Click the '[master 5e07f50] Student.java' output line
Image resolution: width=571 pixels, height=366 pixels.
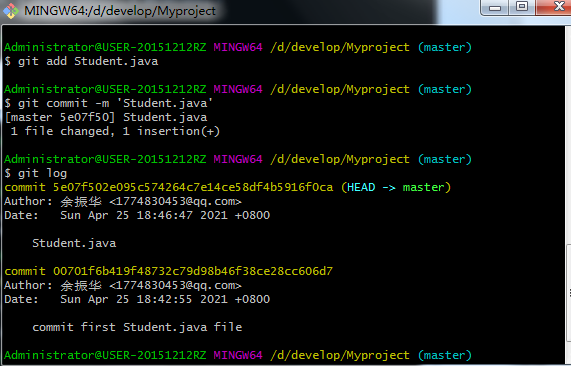(106, 117)
